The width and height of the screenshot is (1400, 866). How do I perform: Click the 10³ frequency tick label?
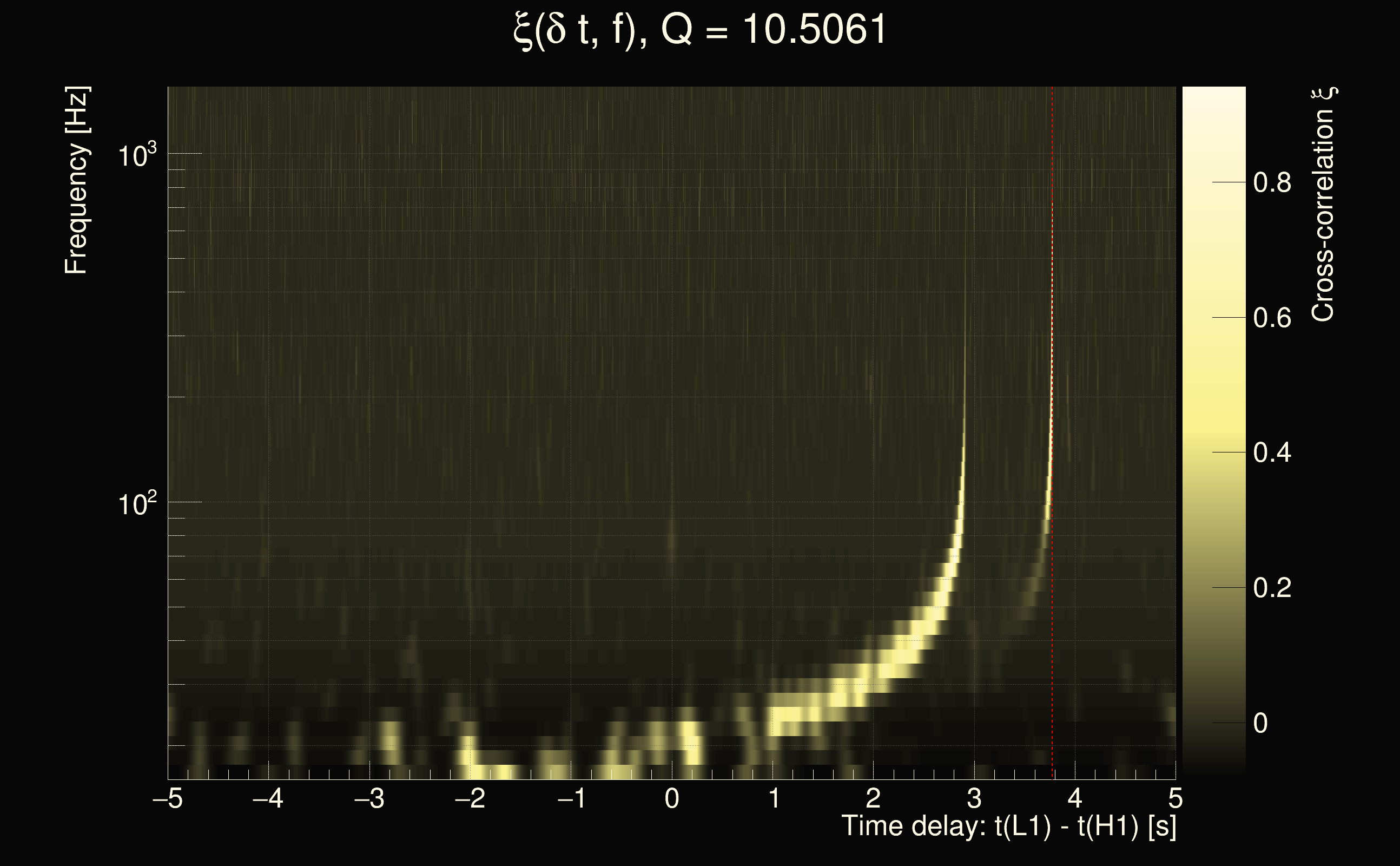[x=137, y=155]
